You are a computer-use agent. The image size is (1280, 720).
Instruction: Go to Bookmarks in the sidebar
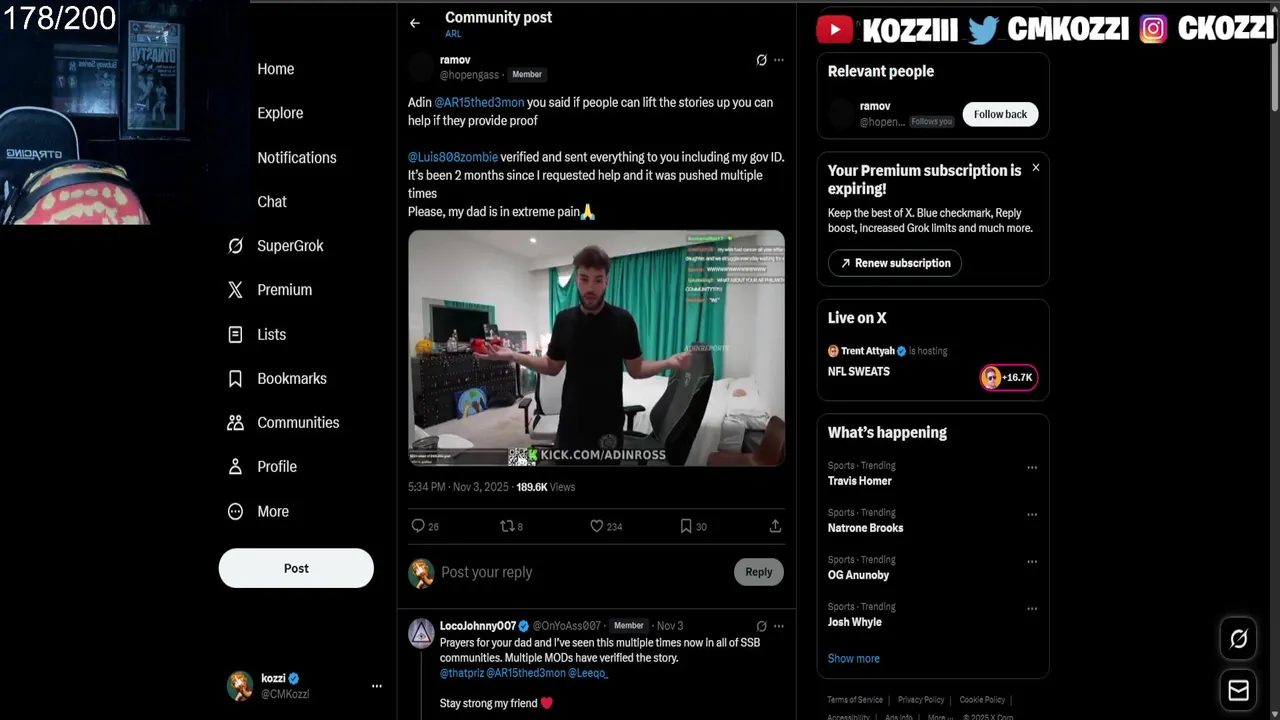pyautogui.click(x=291, y=378)
